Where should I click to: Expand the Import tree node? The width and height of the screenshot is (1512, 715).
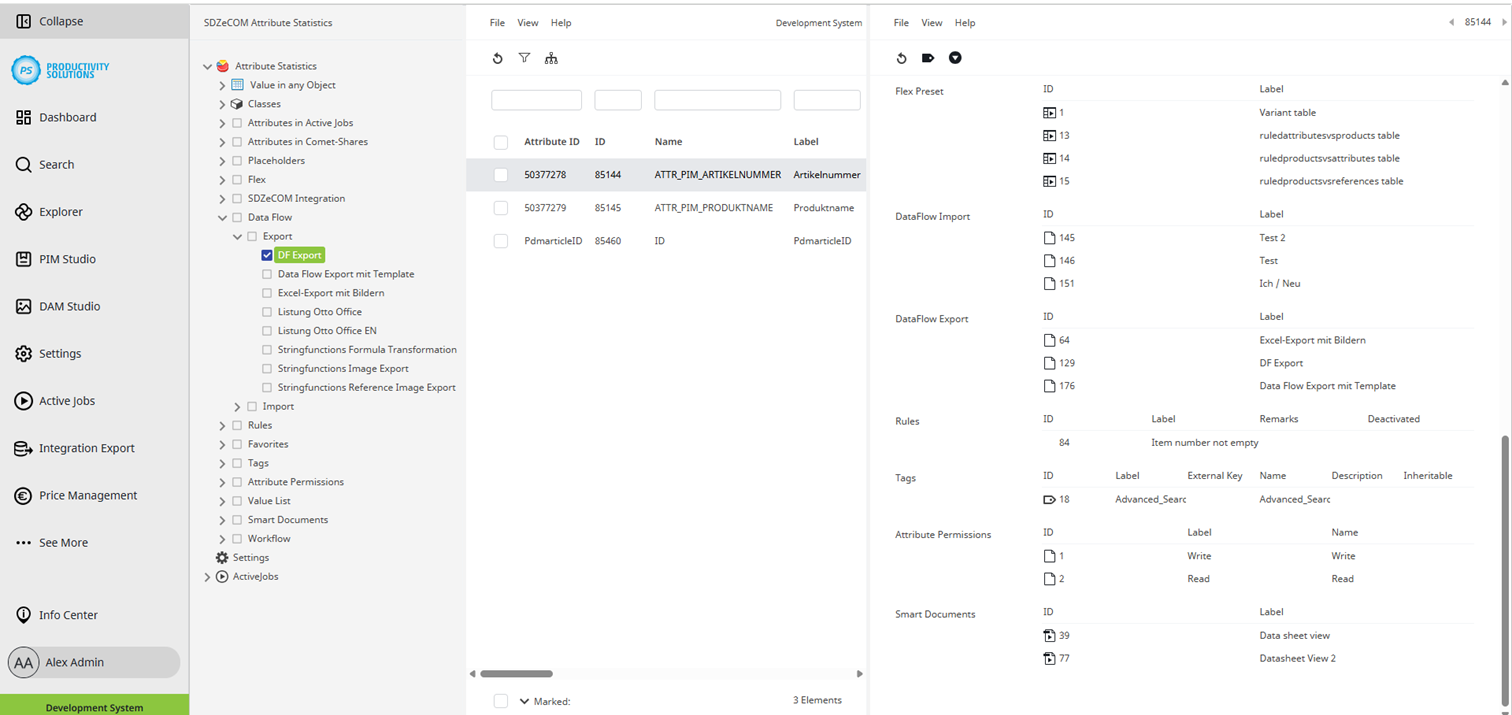click(x=237, y=405)
